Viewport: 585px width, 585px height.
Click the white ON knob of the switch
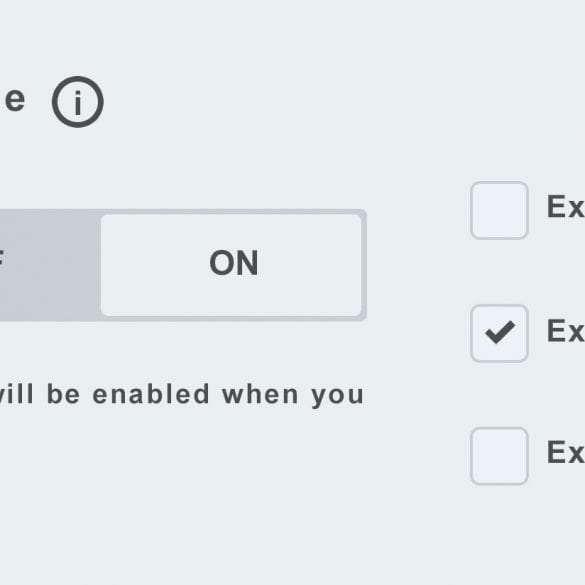click(x=231, y=265)
